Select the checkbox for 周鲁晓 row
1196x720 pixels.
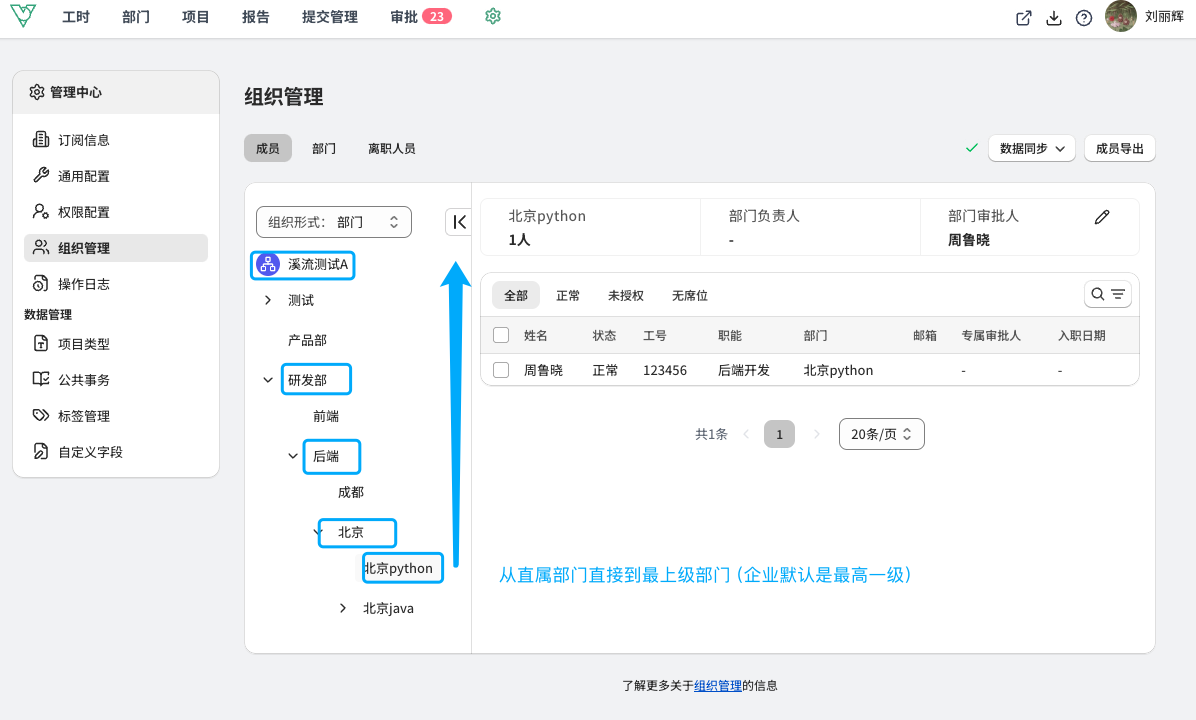point(501,370)
